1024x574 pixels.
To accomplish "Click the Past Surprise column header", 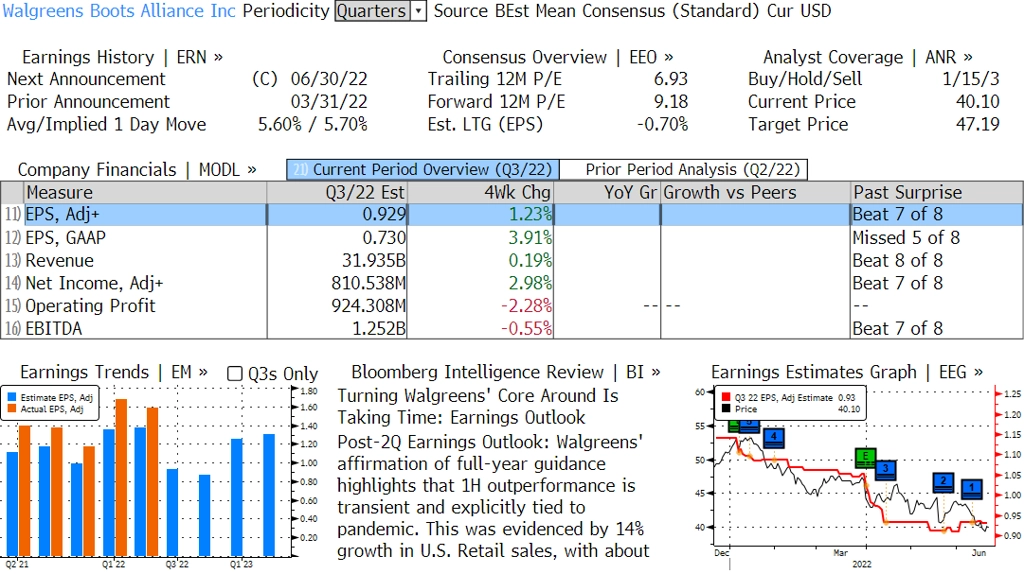I will [936, 193].
